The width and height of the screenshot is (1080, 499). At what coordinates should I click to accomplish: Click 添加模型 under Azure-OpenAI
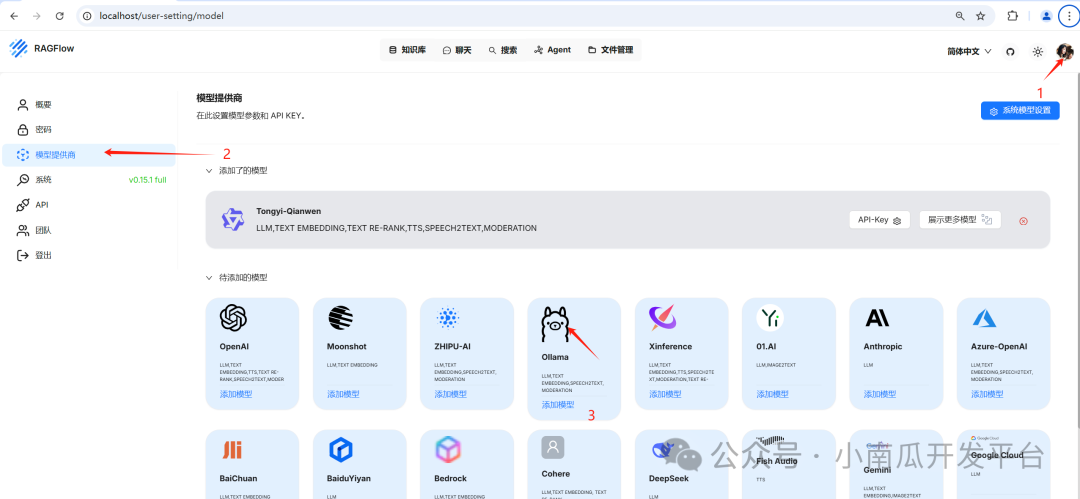(x=988, y=394)
